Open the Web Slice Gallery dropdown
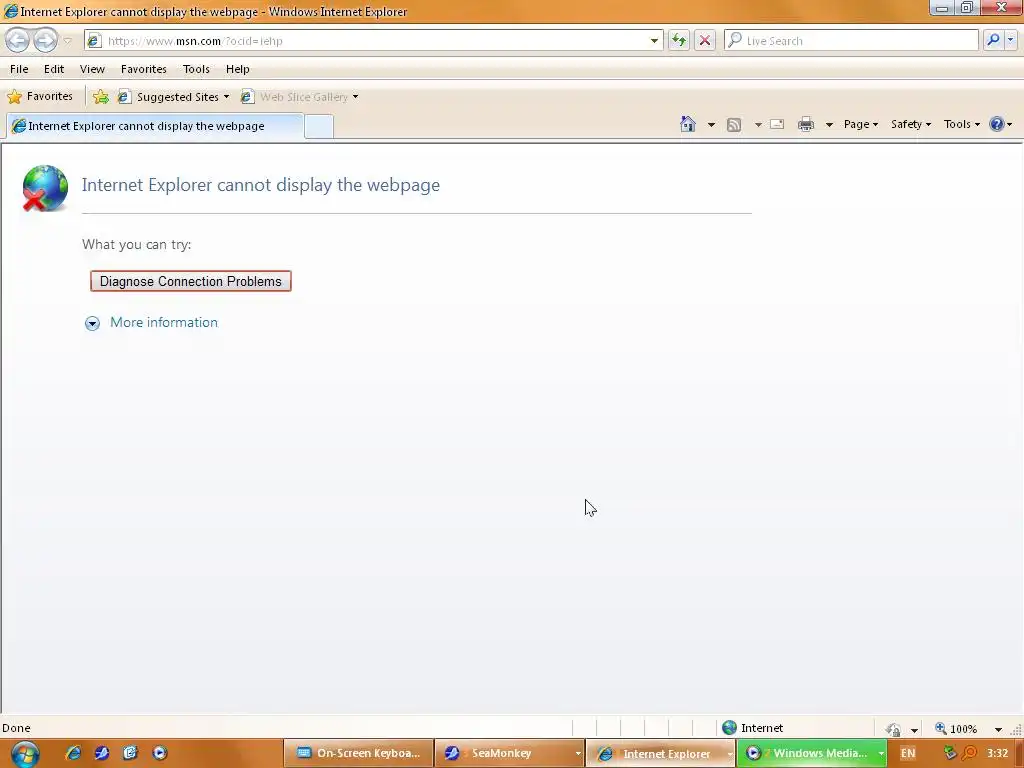The height and width of the screenshot is (768, 1024). pyautogui.click(x=299, y=97)
